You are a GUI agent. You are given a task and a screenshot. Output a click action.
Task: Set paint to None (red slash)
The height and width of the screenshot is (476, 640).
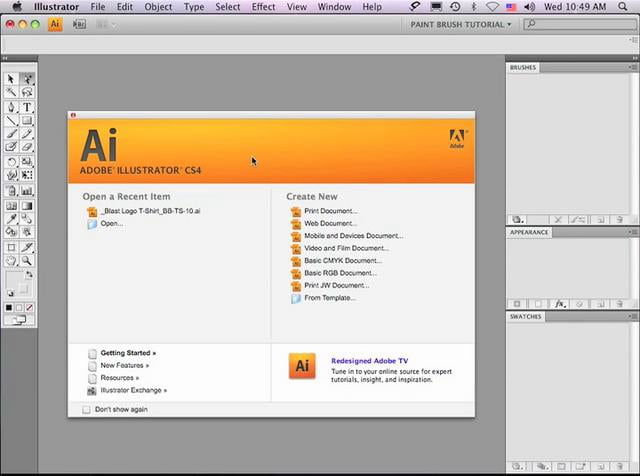[x=30, y=308]
